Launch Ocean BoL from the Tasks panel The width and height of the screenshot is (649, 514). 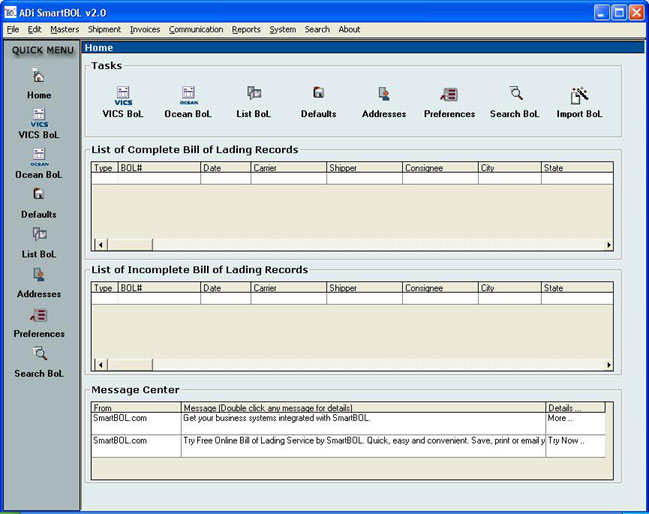(188, 102)
